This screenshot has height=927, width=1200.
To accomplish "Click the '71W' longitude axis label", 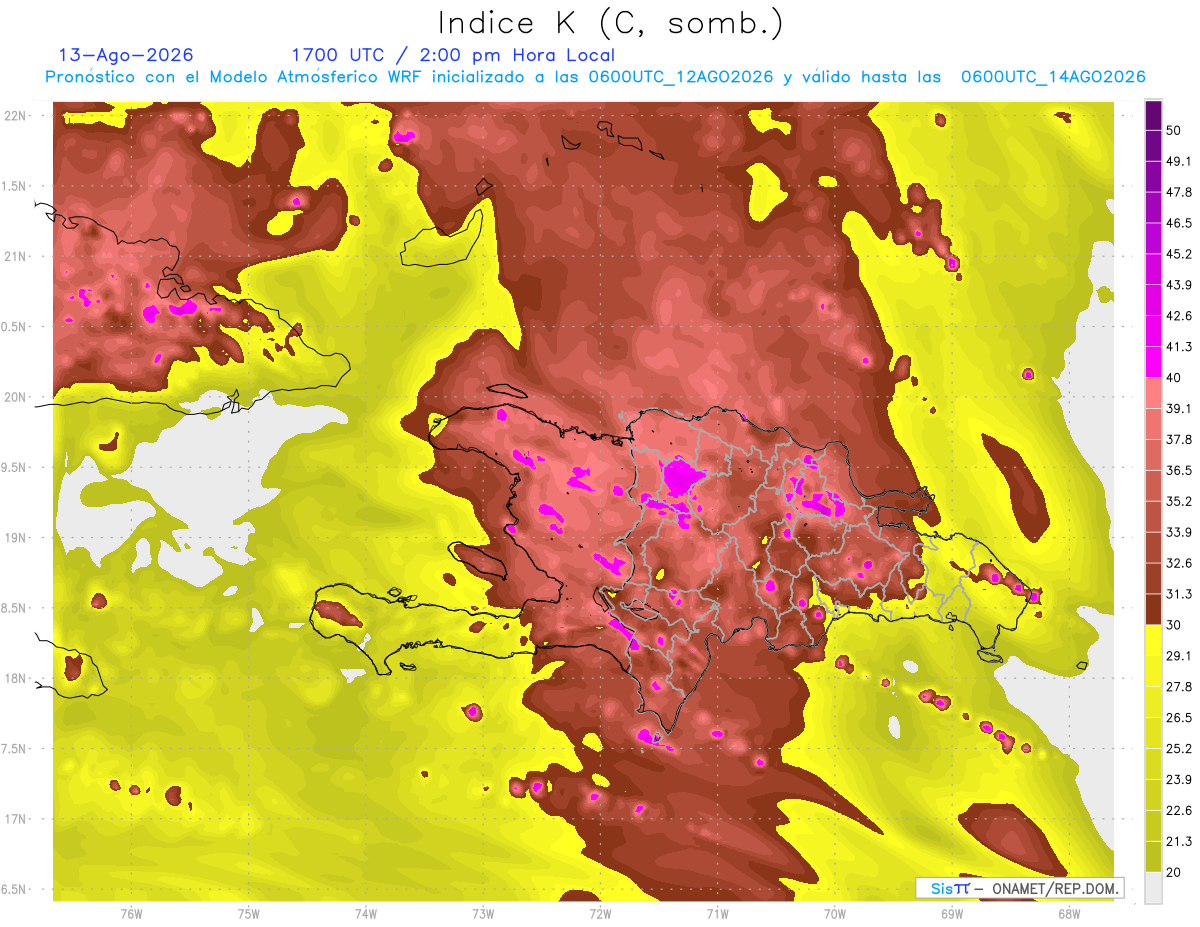I will pos(717,913).
